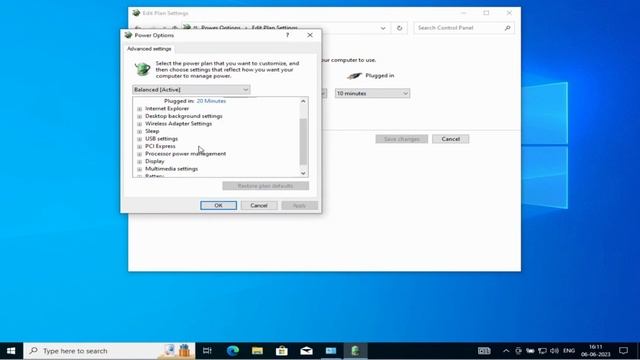640x360 pixels.
Task: Expand the Sleep settings node
Action: [140, 131]
